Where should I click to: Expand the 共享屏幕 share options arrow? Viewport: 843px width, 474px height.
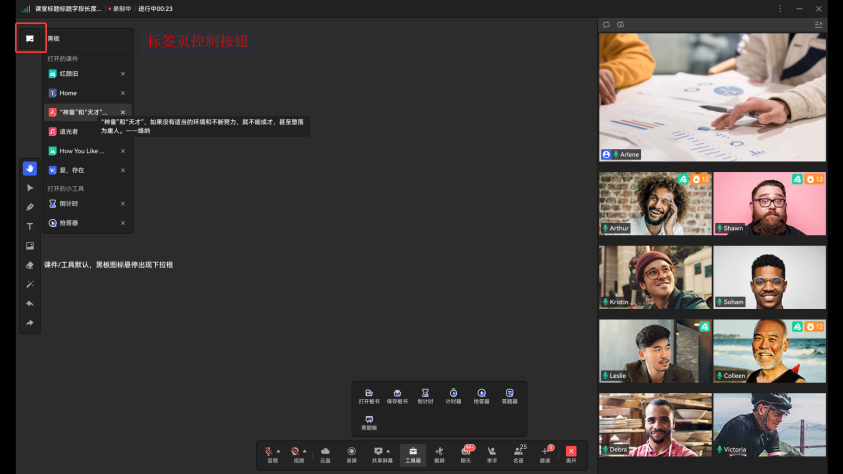[388, 451]
